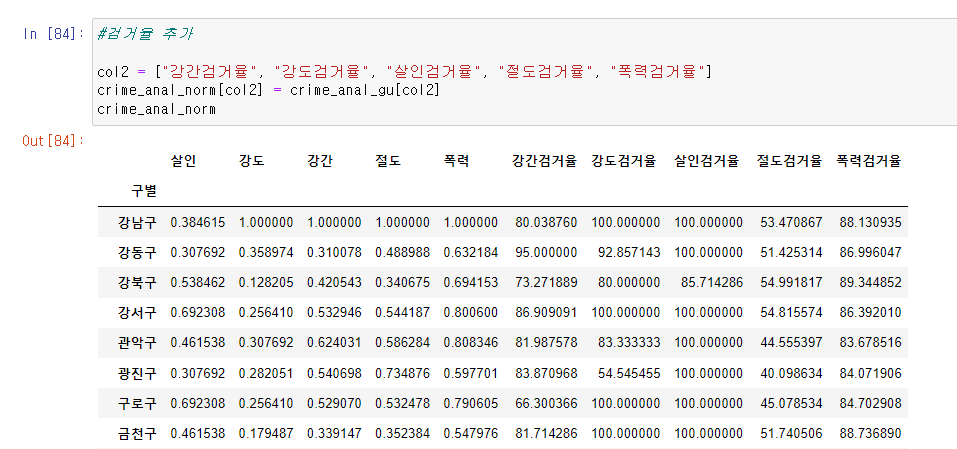Click 구로구 폭력 value 0.790605
The width and height of the screenshot is (957, 449).
pyautogui.click(x=471, y=403)
